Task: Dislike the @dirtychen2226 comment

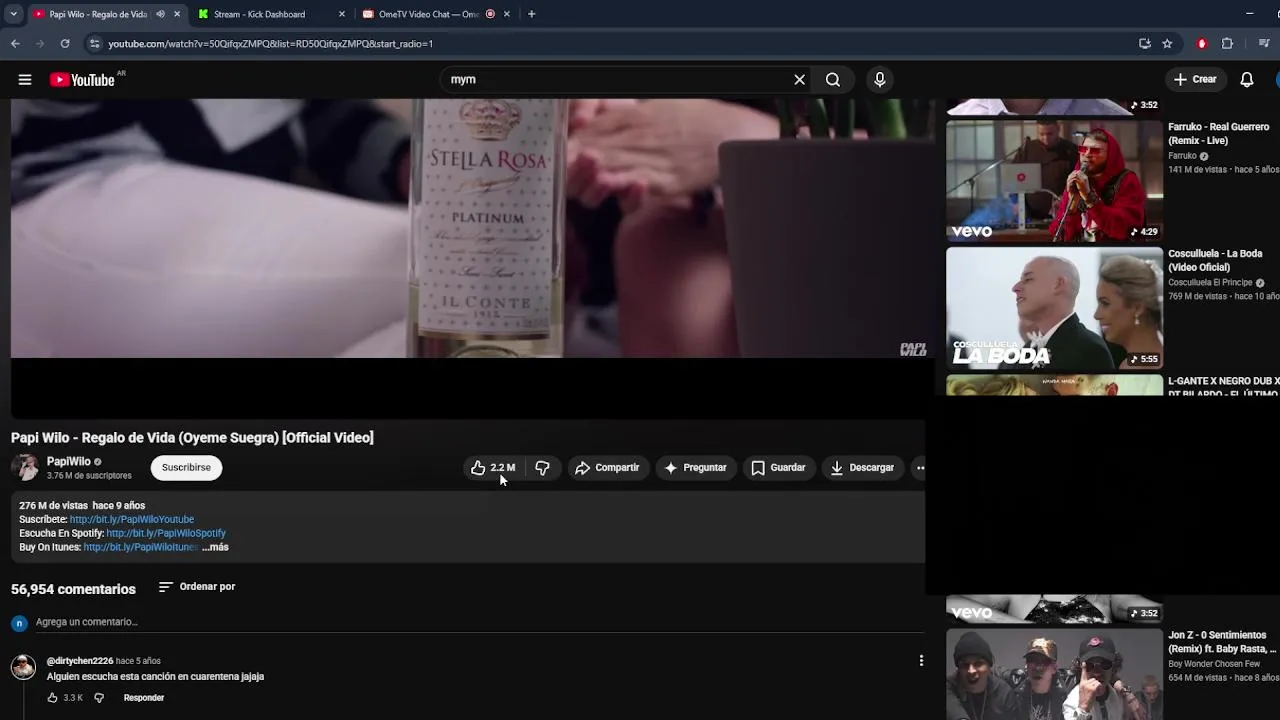Action: coord(99,698)
